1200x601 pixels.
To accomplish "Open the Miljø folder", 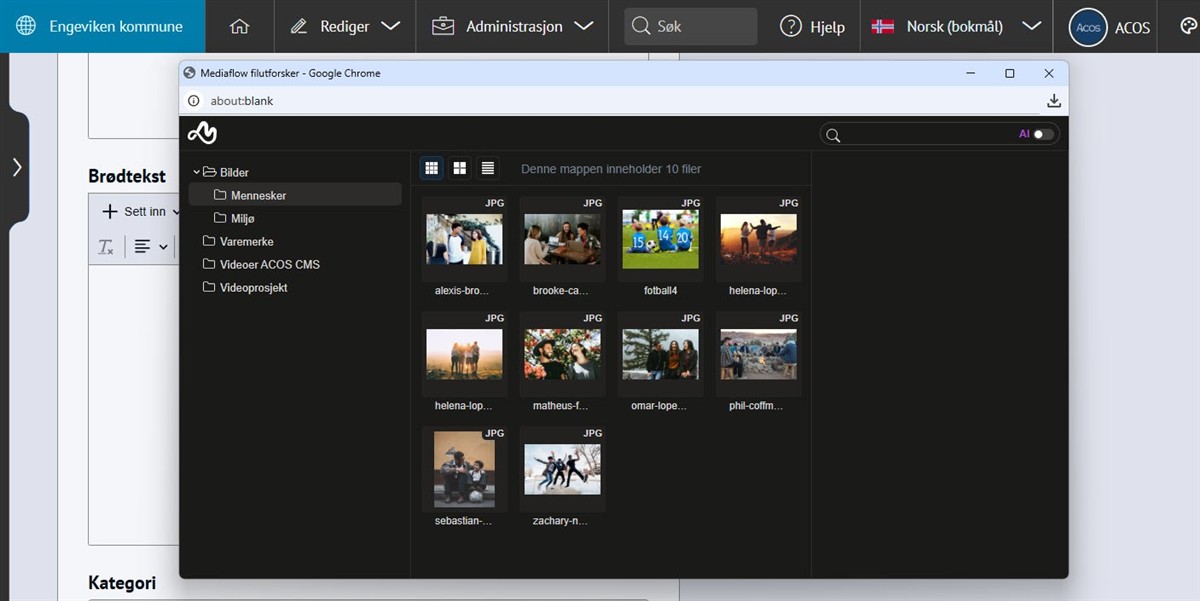I will point(242,218).
